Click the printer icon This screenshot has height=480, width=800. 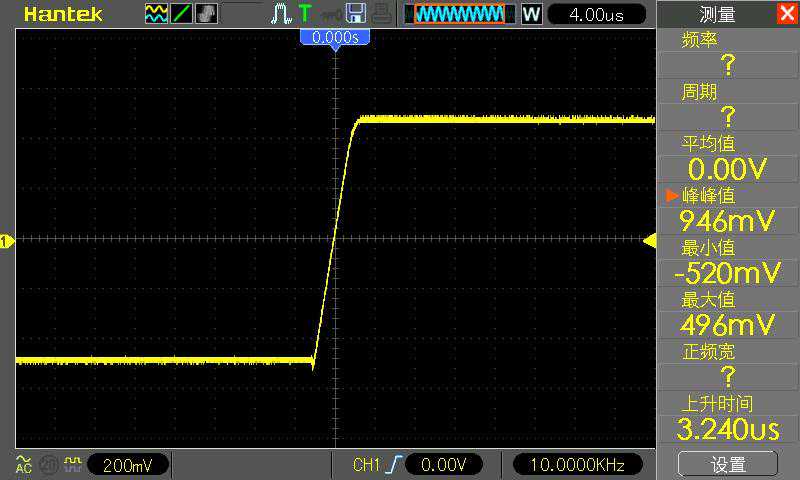(x=380, y=14)
